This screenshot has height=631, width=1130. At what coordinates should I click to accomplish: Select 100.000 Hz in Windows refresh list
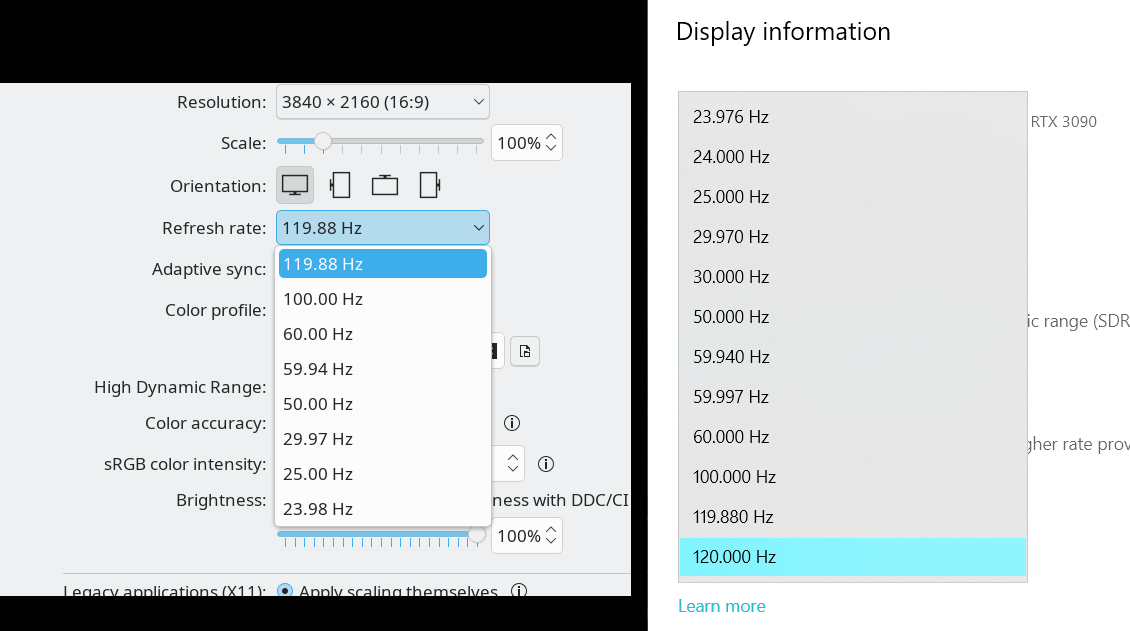(853, 476)
